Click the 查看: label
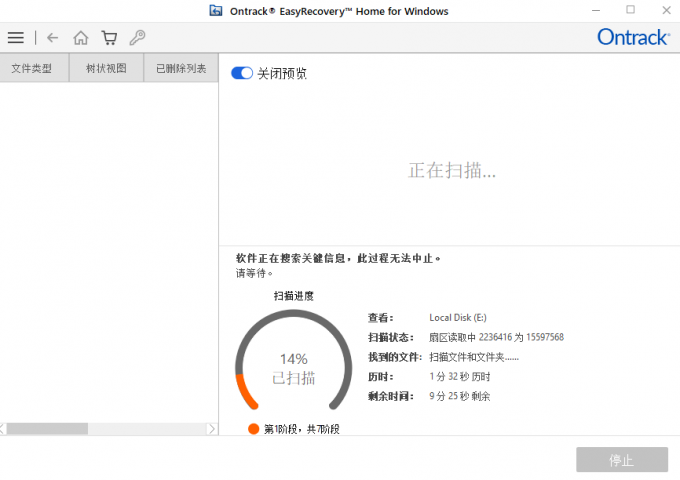This screenshot has height=480, width=680. tap(381, 318)
